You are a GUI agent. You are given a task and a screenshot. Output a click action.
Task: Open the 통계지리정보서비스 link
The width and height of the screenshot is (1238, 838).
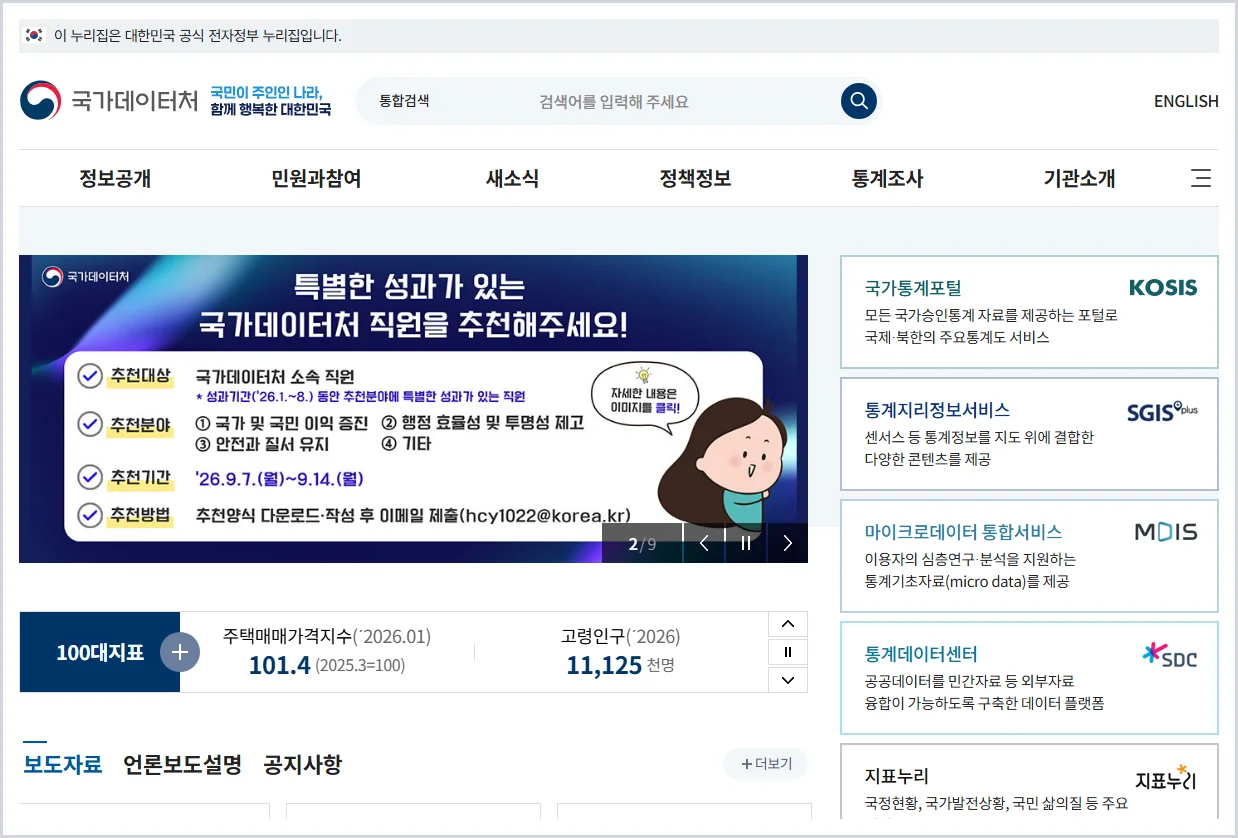point(937,410)
